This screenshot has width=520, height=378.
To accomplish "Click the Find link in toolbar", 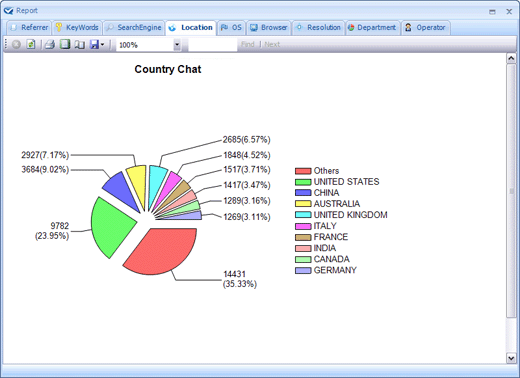I will pos(248,44).
